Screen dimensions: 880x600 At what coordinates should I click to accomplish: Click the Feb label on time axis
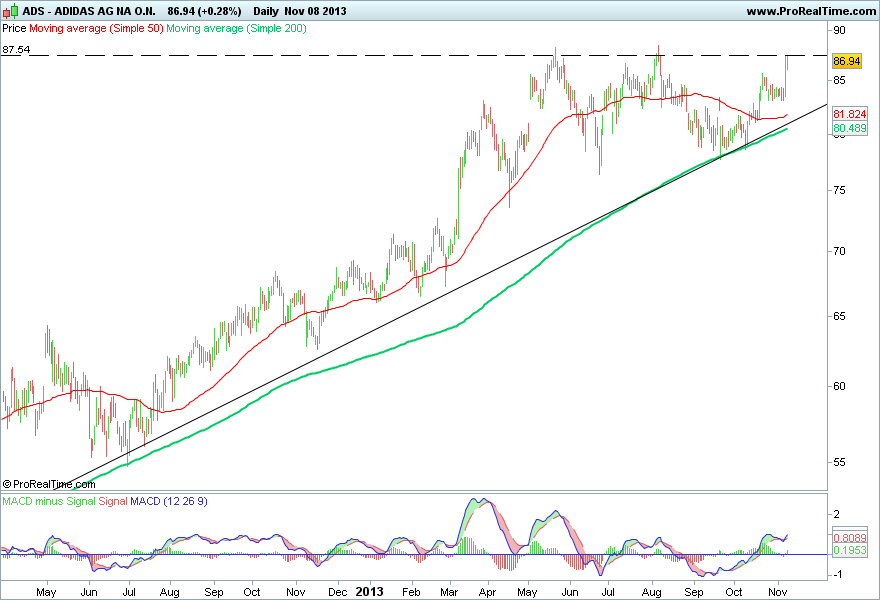411,592
